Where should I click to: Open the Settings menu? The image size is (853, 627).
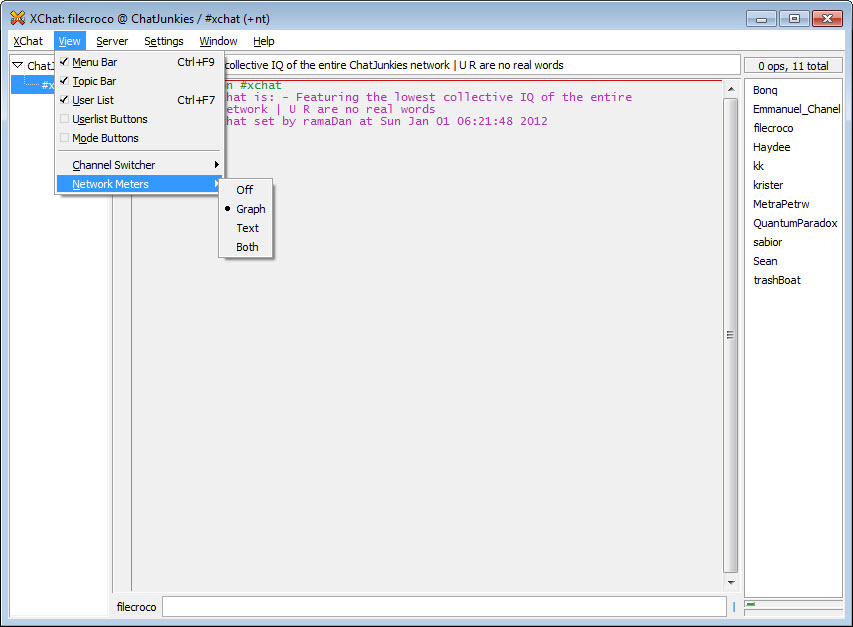164,41
